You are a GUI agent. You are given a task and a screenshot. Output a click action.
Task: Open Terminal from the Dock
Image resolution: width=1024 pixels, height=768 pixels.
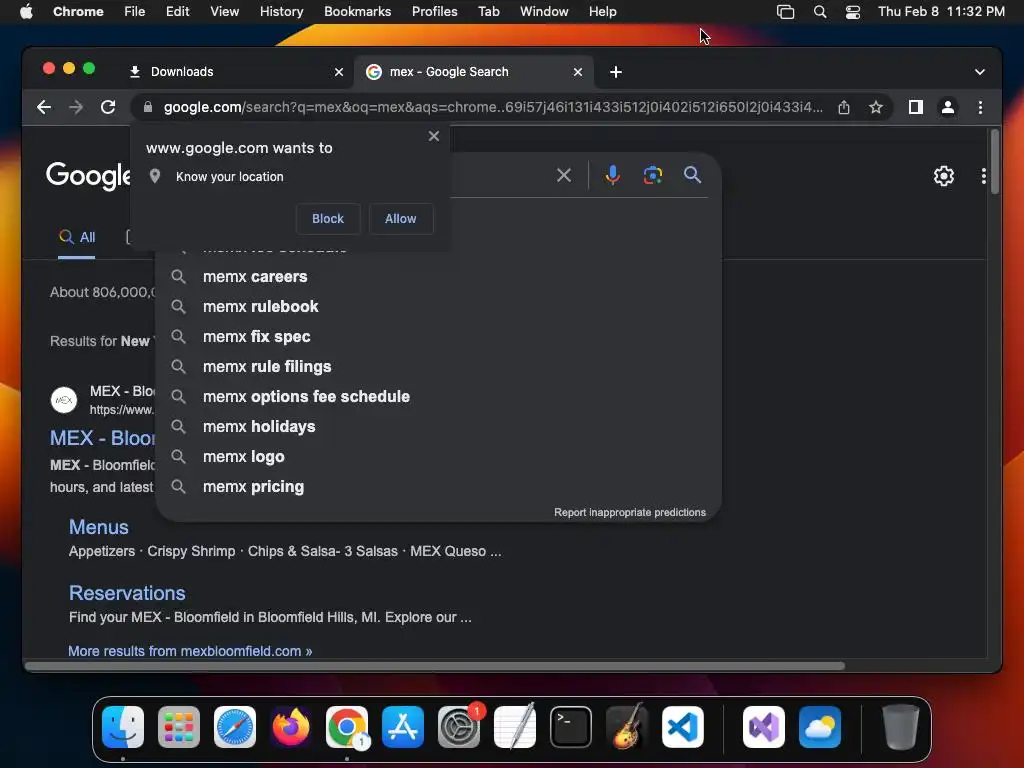coord(571,727)
